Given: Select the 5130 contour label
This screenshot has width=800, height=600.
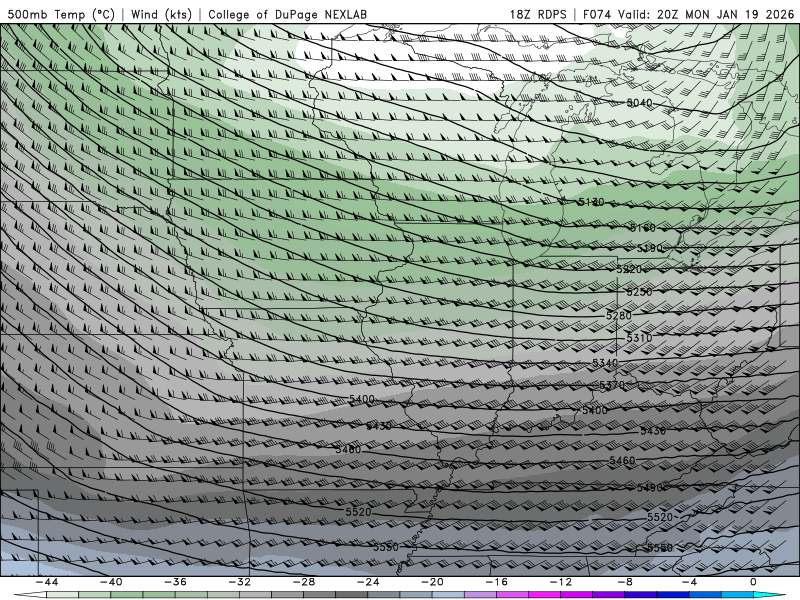Looking at the screenshot, I should 591,202.
